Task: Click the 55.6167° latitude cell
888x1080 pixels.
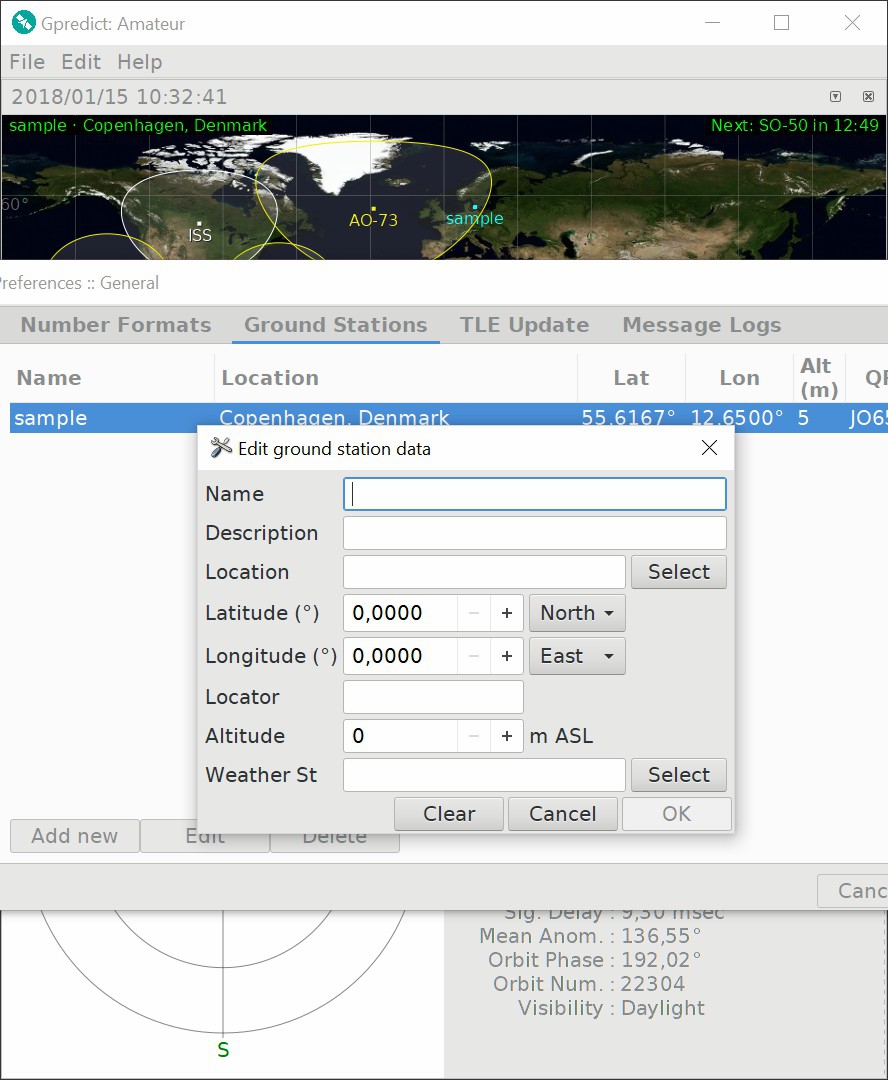Action: [x=628, y=418]
